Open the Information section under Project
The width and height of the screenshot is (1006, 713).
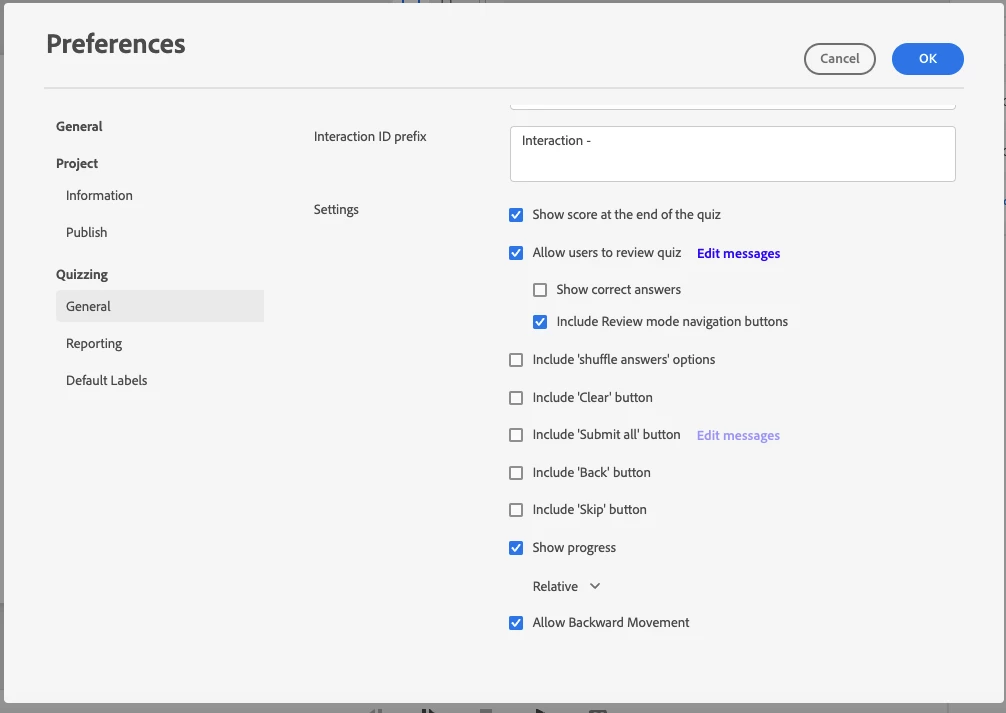click(x=99, y=196)
